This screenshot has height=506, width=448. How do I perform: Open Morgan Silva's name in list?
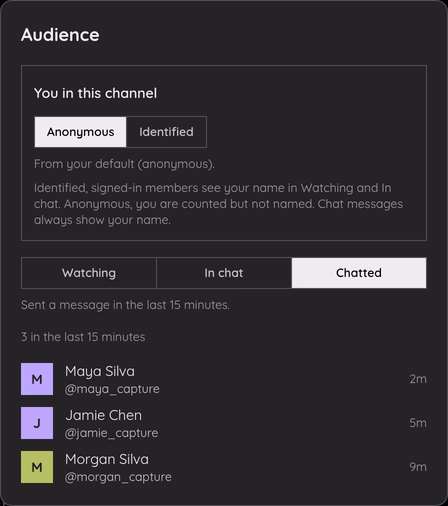tap(107, 459)
